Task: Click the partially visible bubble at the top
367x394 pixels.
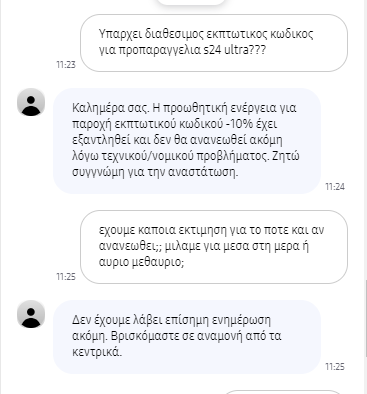Action: (x=191, y=2)
